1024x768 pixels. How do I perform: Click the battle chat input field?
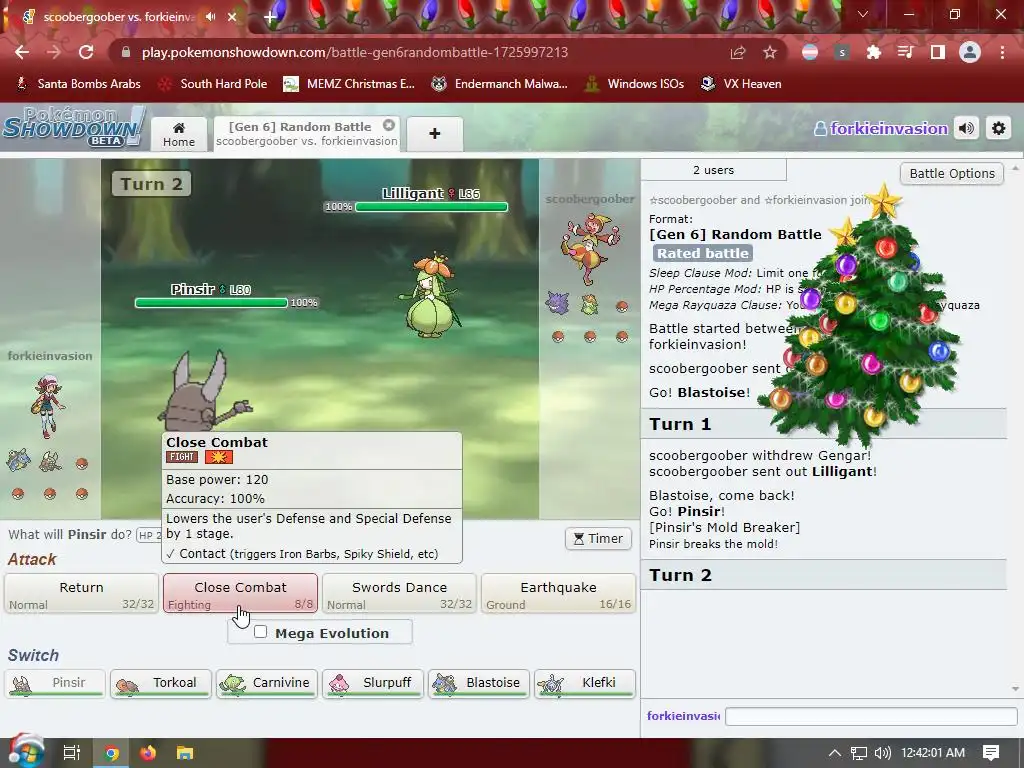coord(871,716)
